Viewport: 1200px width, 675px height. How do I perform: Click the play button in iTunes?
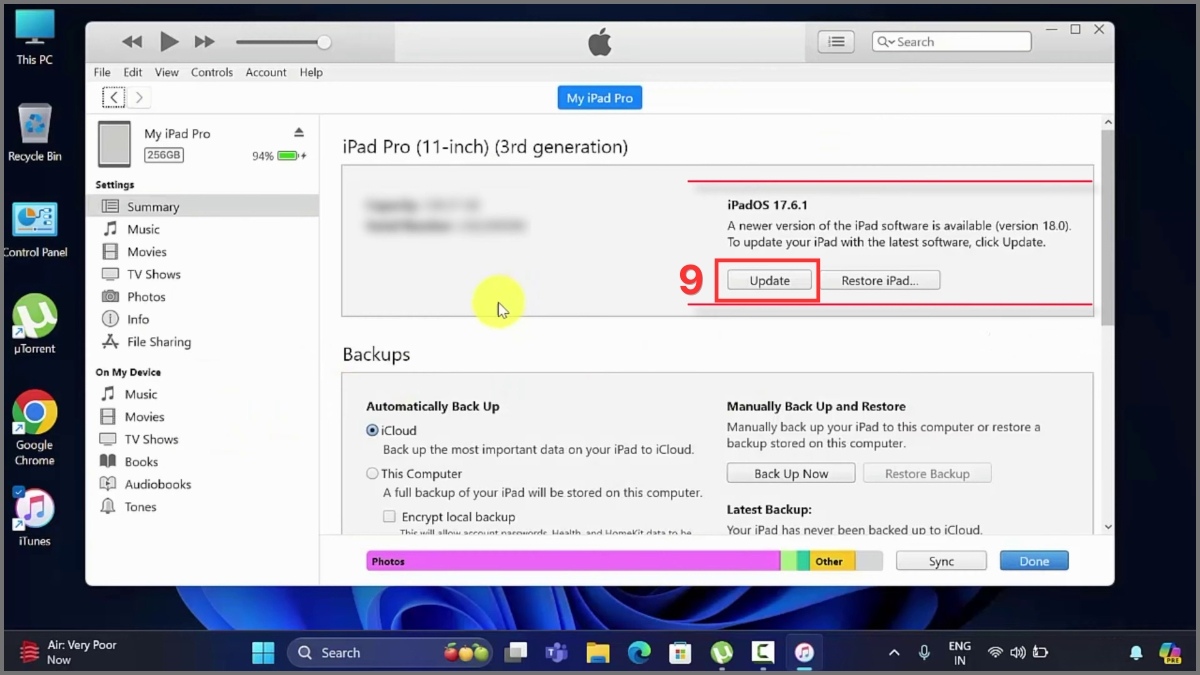tap(169, 41)
